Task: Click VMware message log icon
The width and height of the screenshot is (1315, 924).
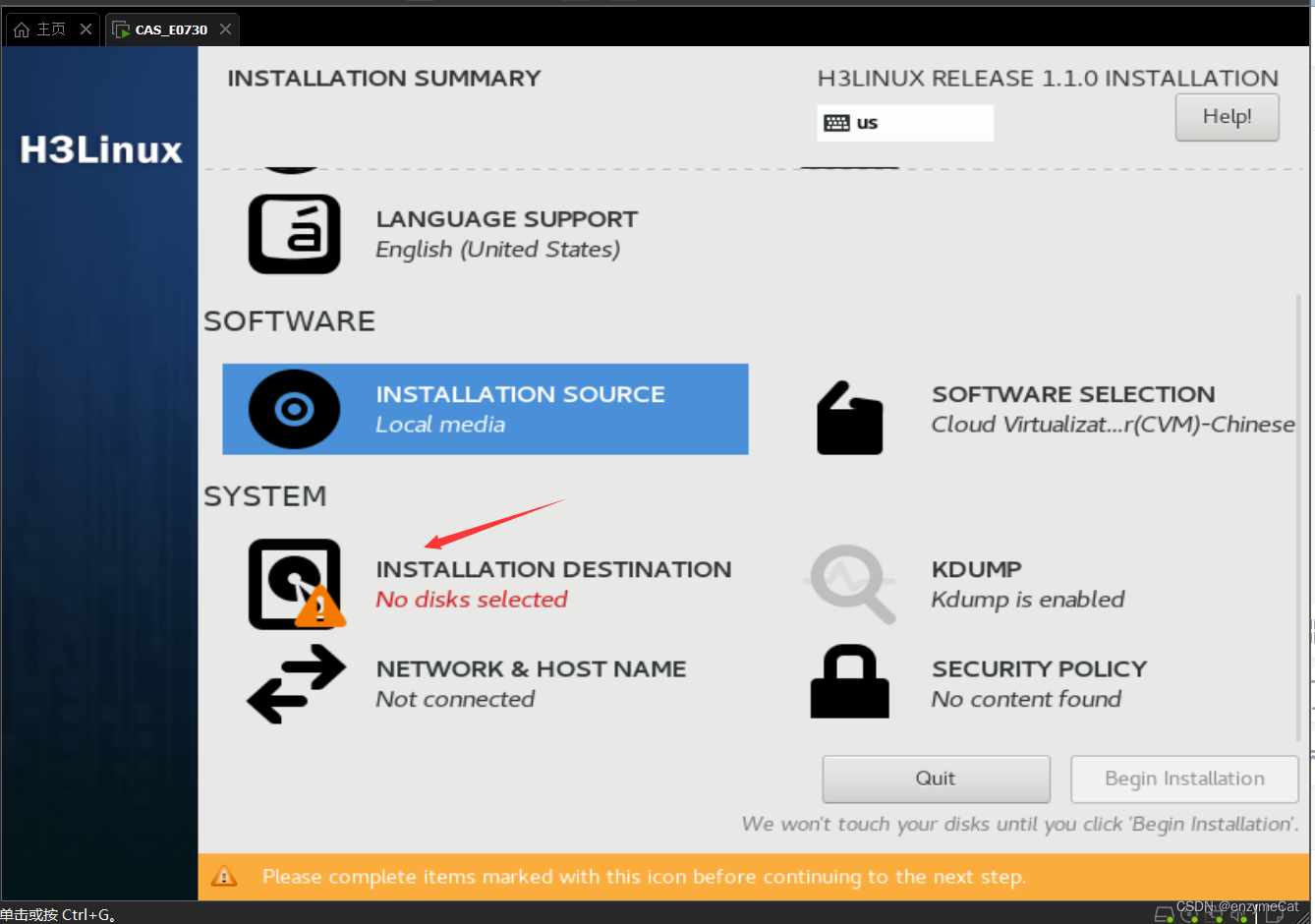Action: pos(1275,915)
